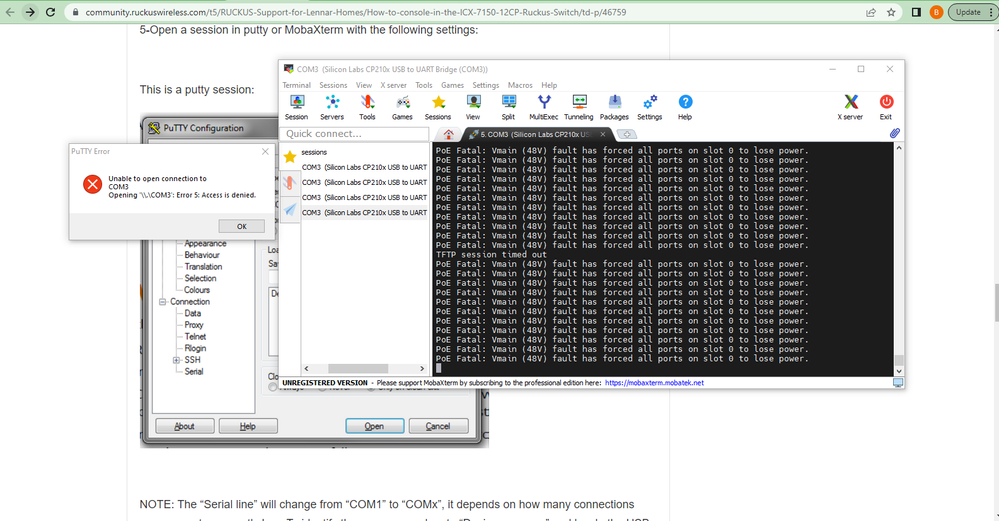Screen dimensions: 999x521
Task: Click the red Exit power icon
Action: pos(886,107)
